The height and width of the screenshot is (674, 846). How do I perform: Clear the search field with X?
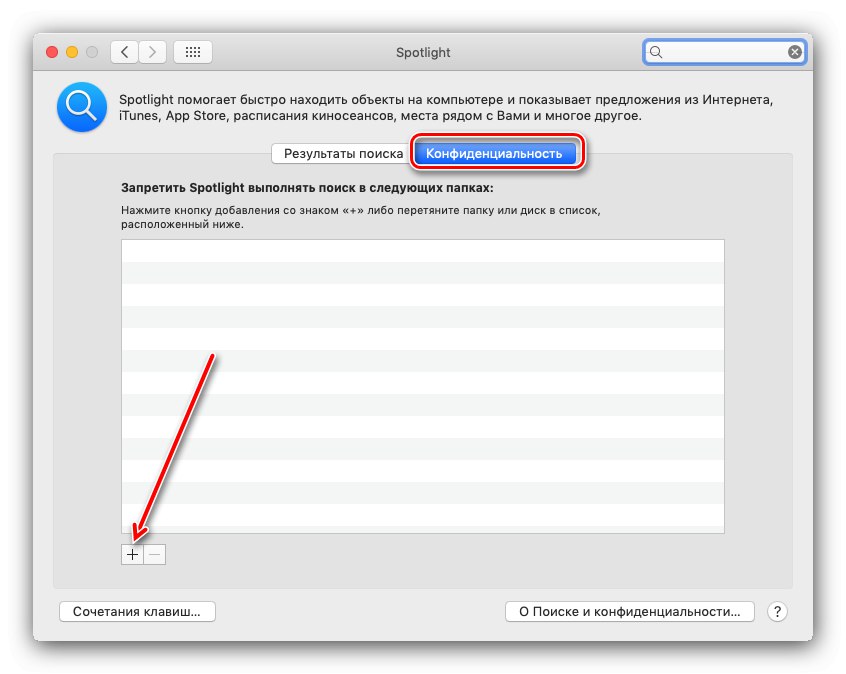(x=794, y=52)
